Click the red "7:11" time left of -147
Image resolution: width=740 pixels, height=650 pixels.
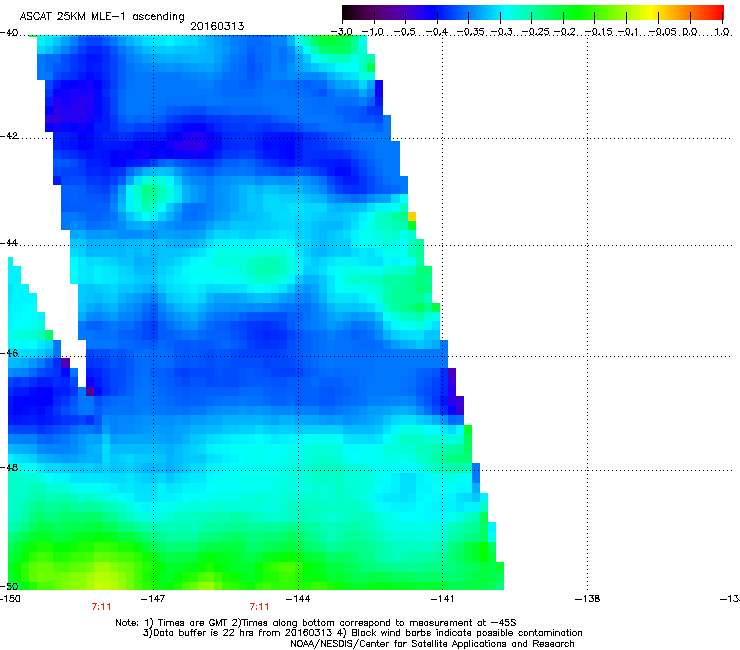101,607
